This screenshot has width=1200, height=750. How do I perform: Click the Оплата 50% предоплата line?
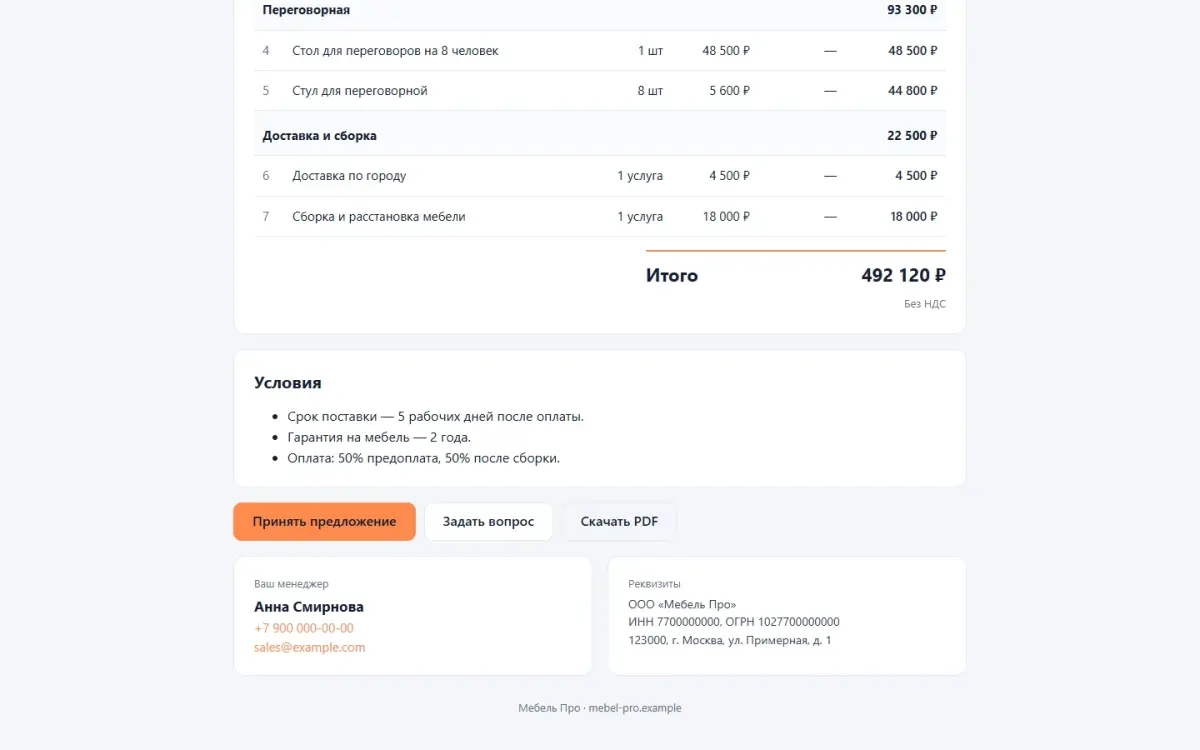click(424, 459)
